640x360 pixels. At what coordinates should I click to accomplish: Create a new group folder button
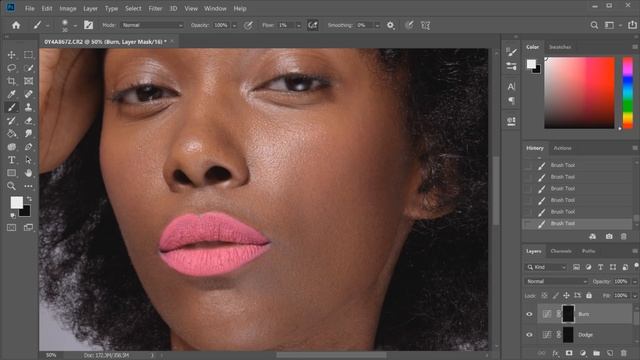pyautogui.click(x=596, y=353)
